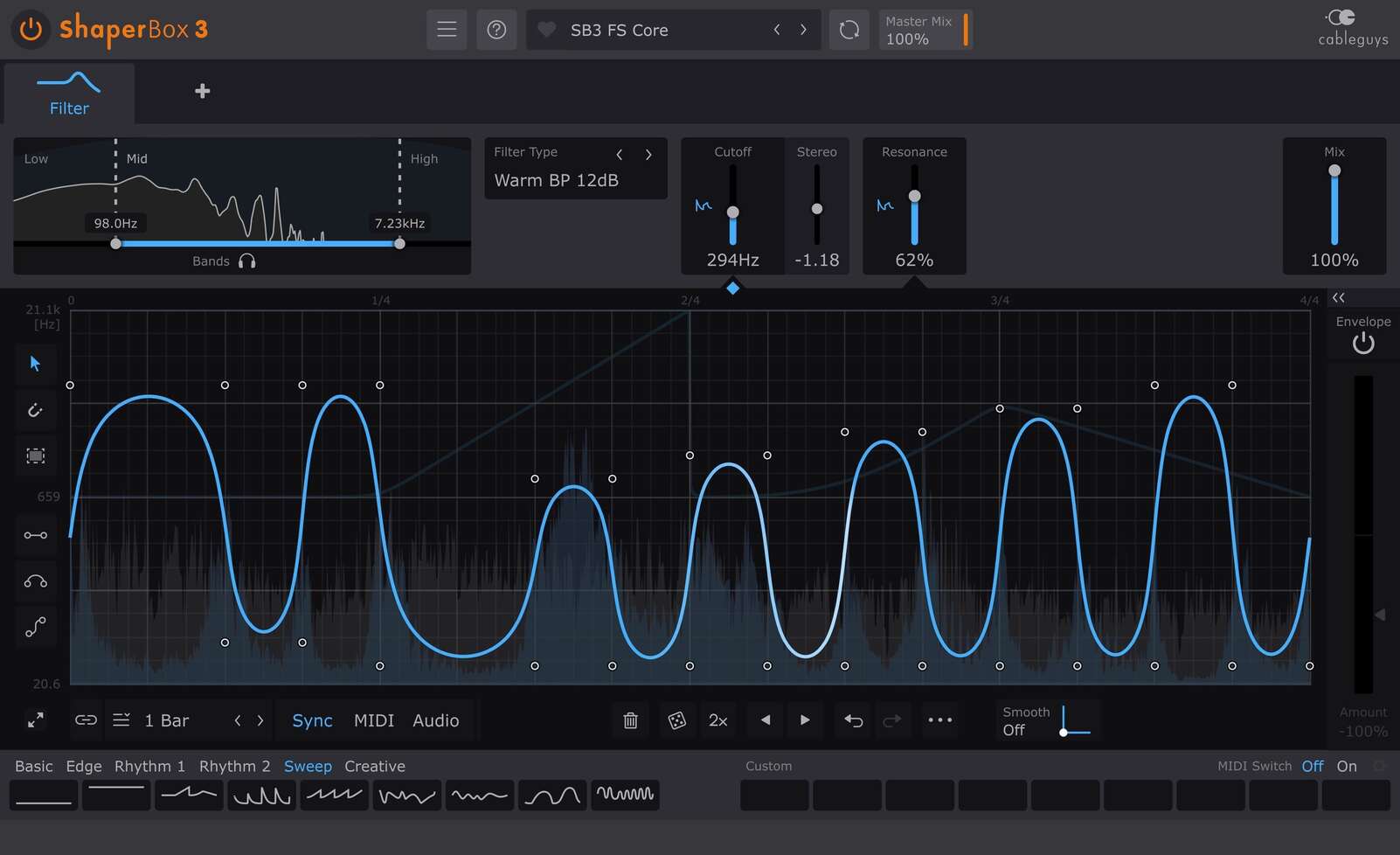Open the hamburger main menu
The image size is (1400, 855).
coord(447,30)
